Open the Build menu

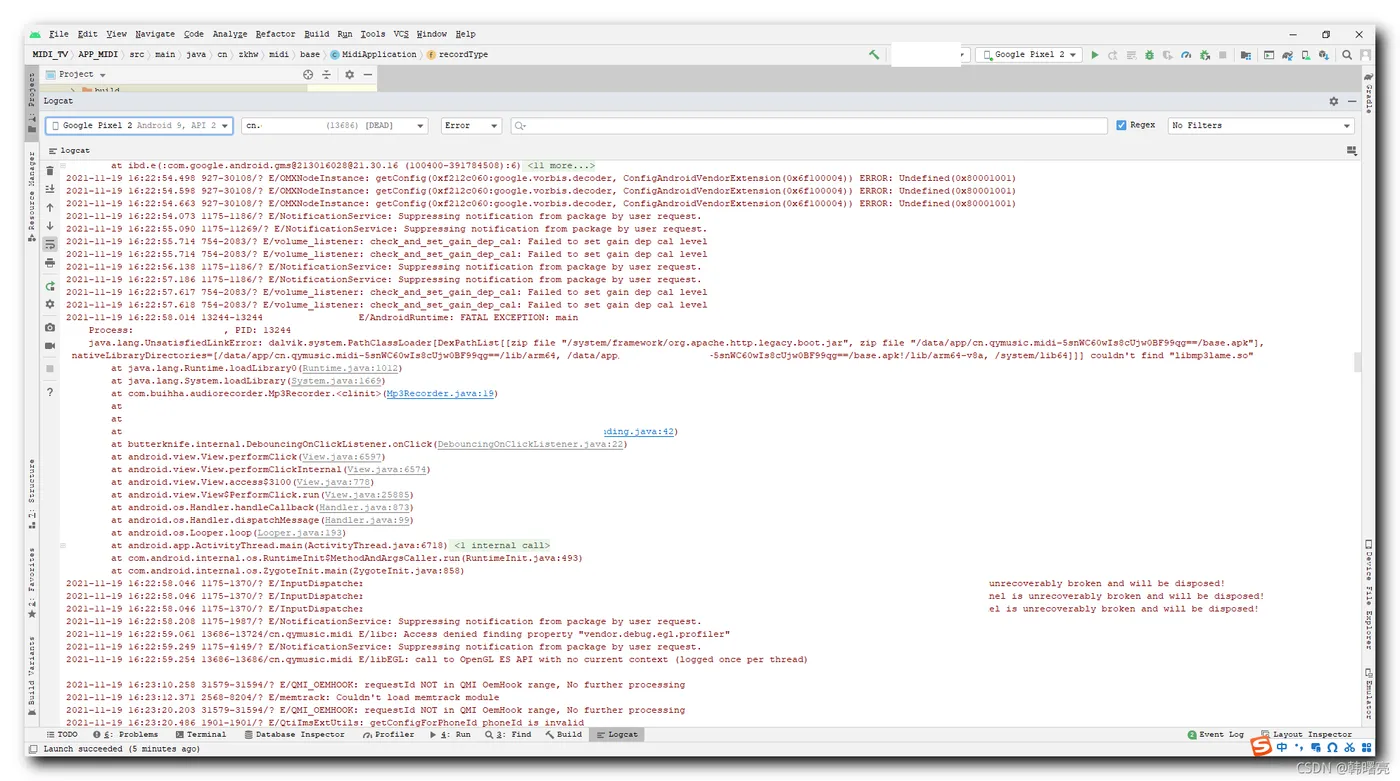pos(317,34)
